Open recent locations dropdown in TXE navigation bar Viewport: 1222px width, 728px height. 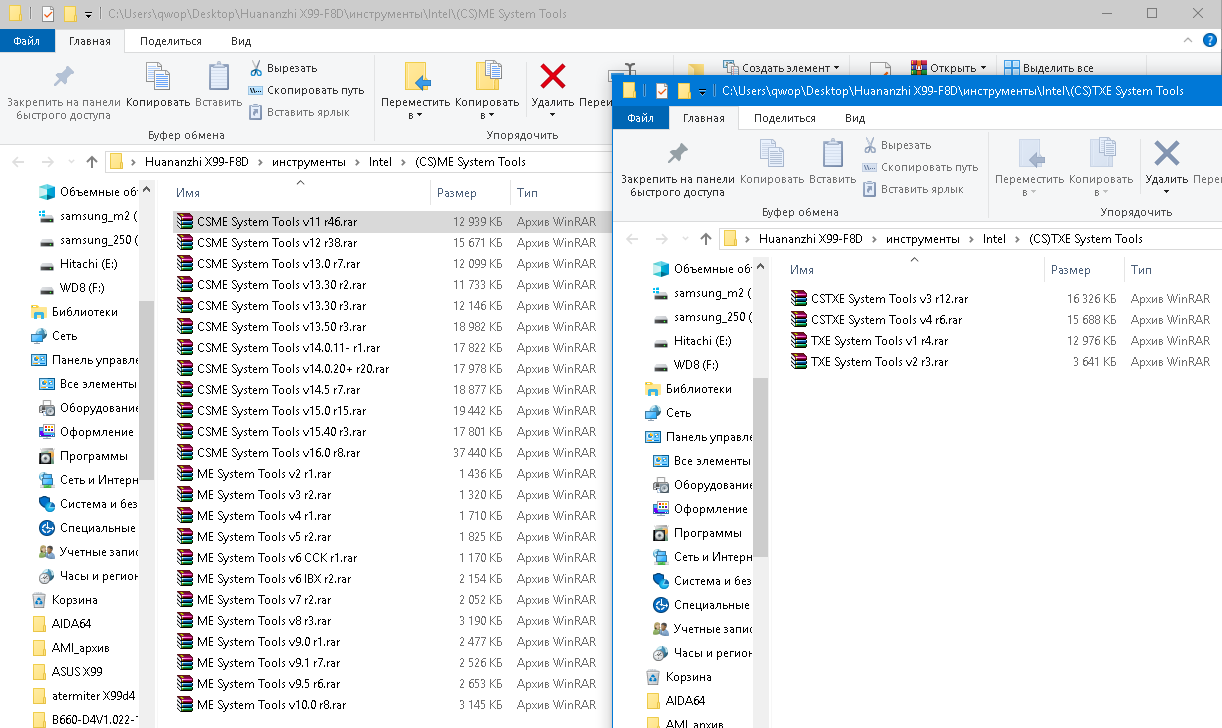pyautogui.click(x=684, y=239)
